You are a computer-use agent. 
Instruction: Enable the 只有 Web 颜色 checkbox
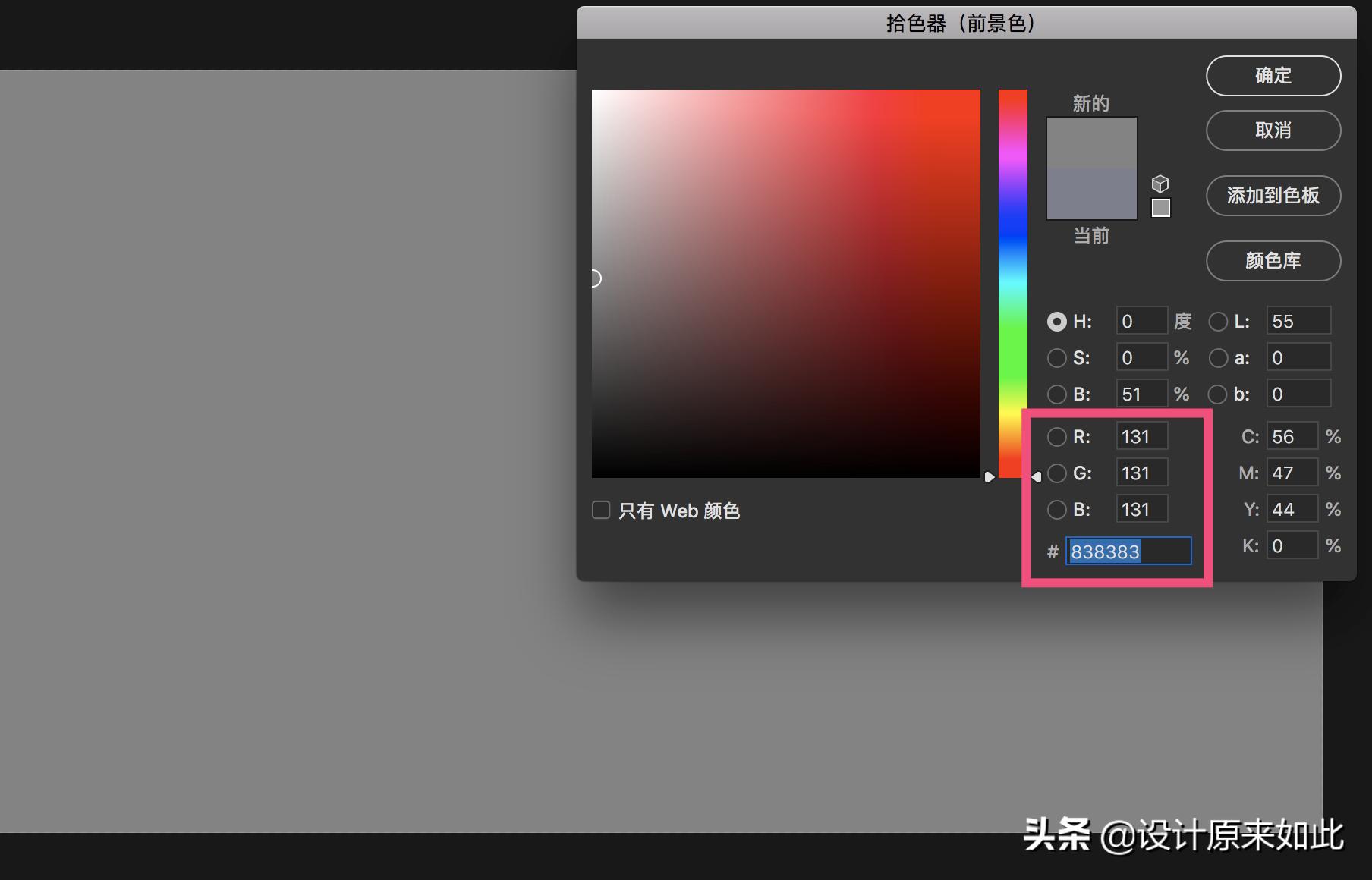600,510
